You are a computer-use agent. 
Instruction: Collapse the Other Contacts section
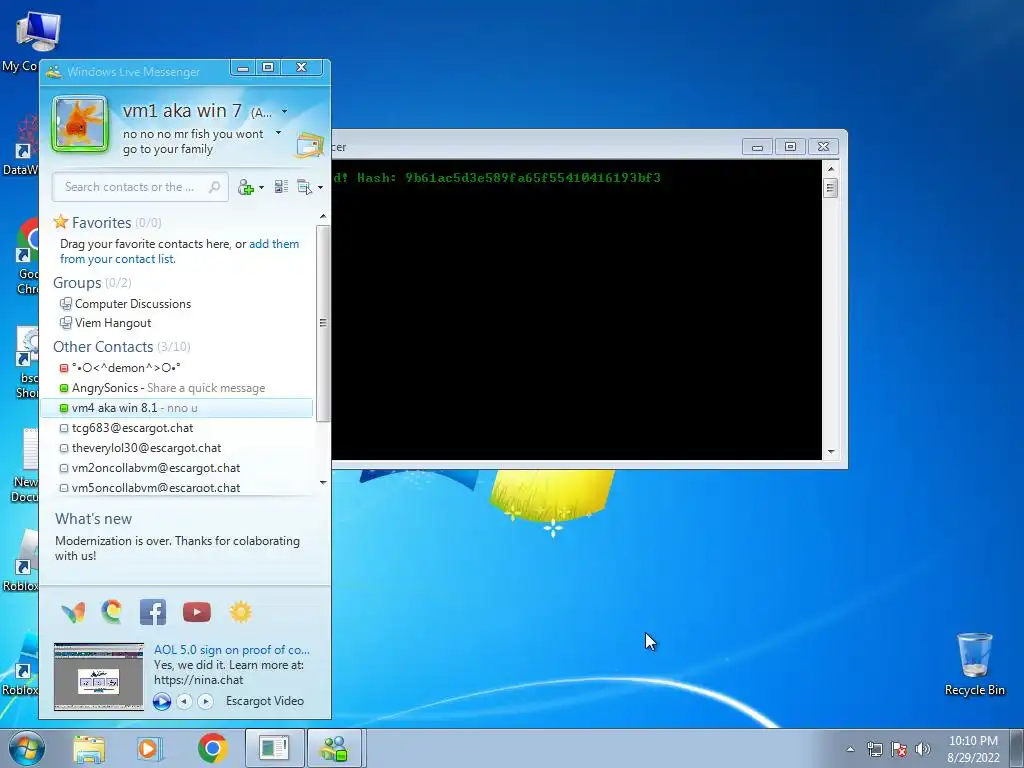(103, 347)
